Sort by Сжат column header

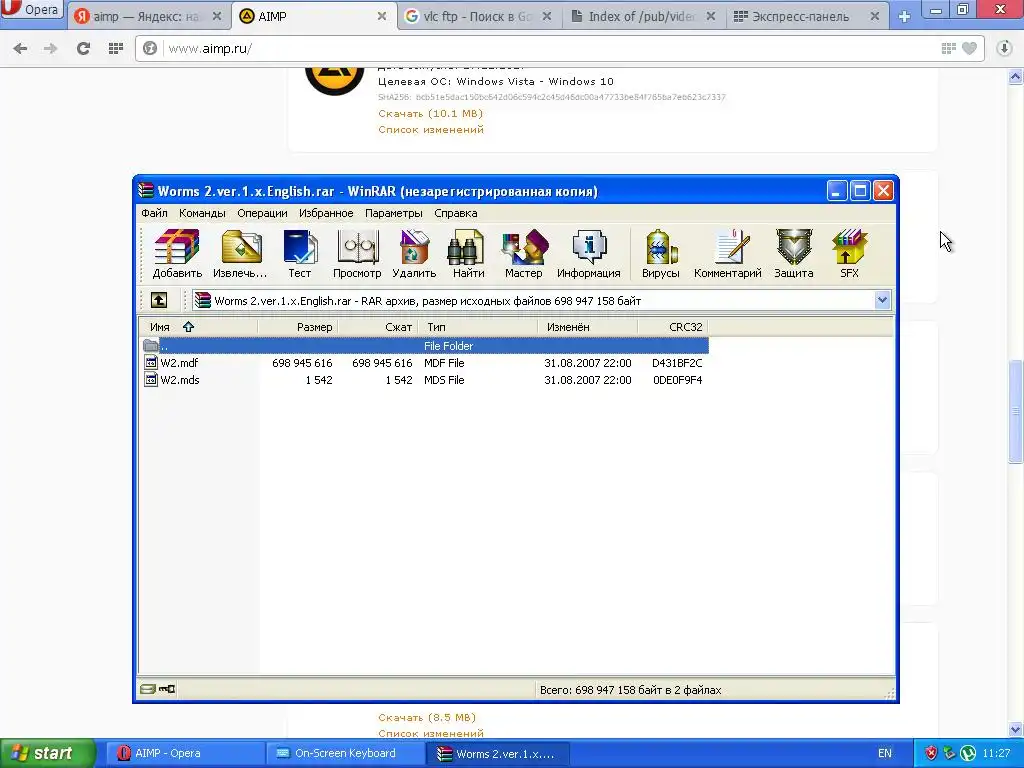[377, 327]
